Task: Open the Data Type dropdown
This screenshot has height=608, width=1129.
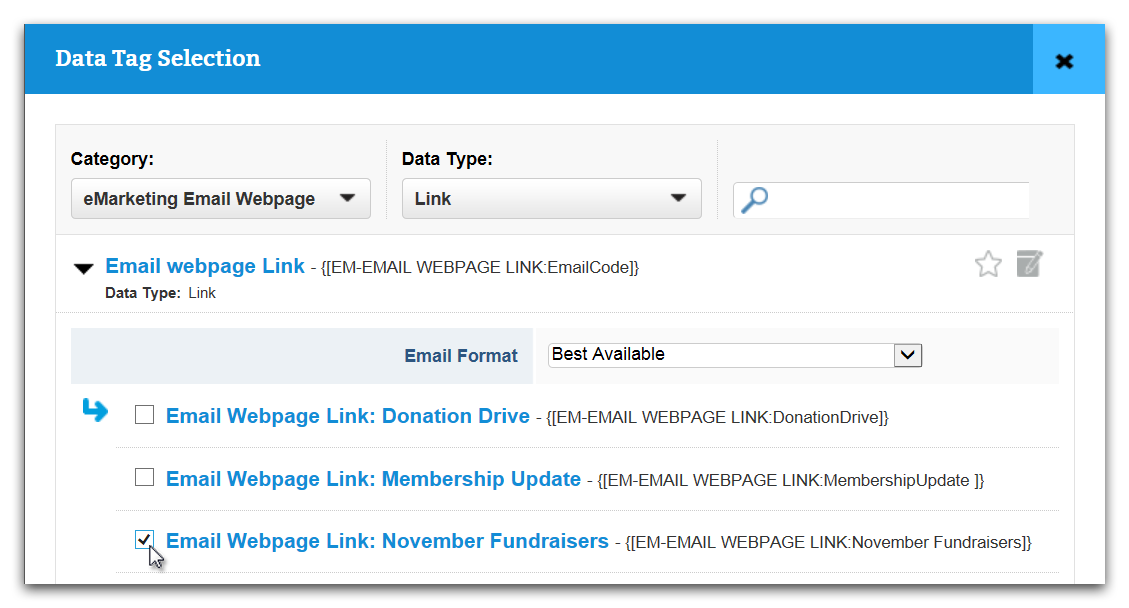Action: (552, 199)
